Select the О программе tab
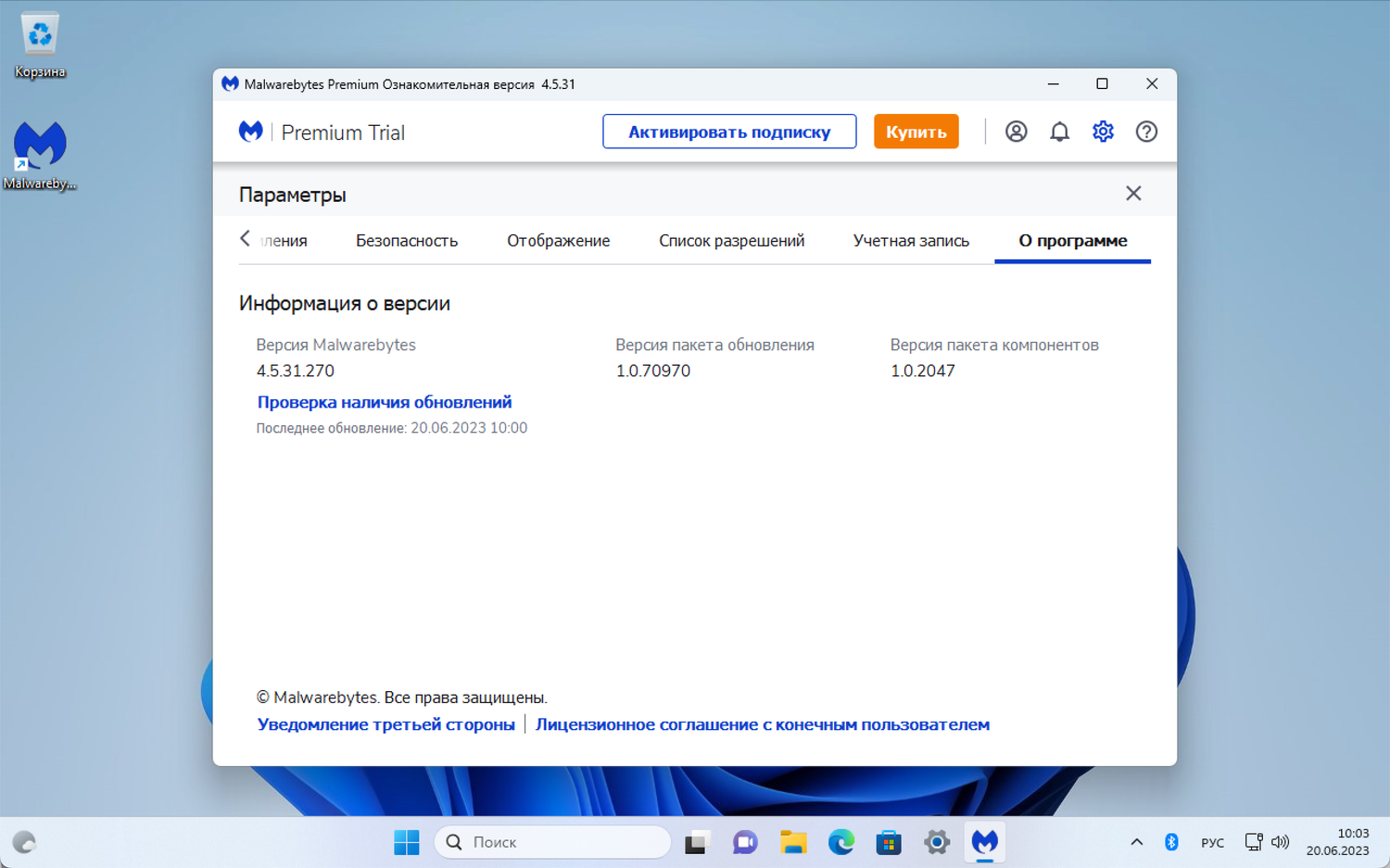1390x868 pixels. click(1073, 241)
